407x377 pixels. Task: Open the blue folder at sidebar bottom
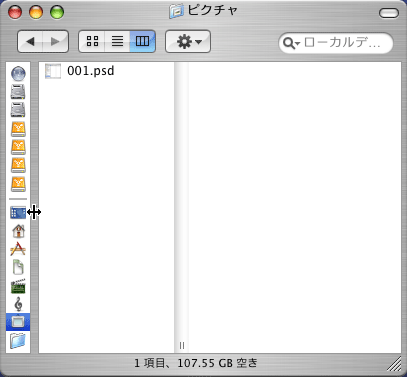pos(18,341)
